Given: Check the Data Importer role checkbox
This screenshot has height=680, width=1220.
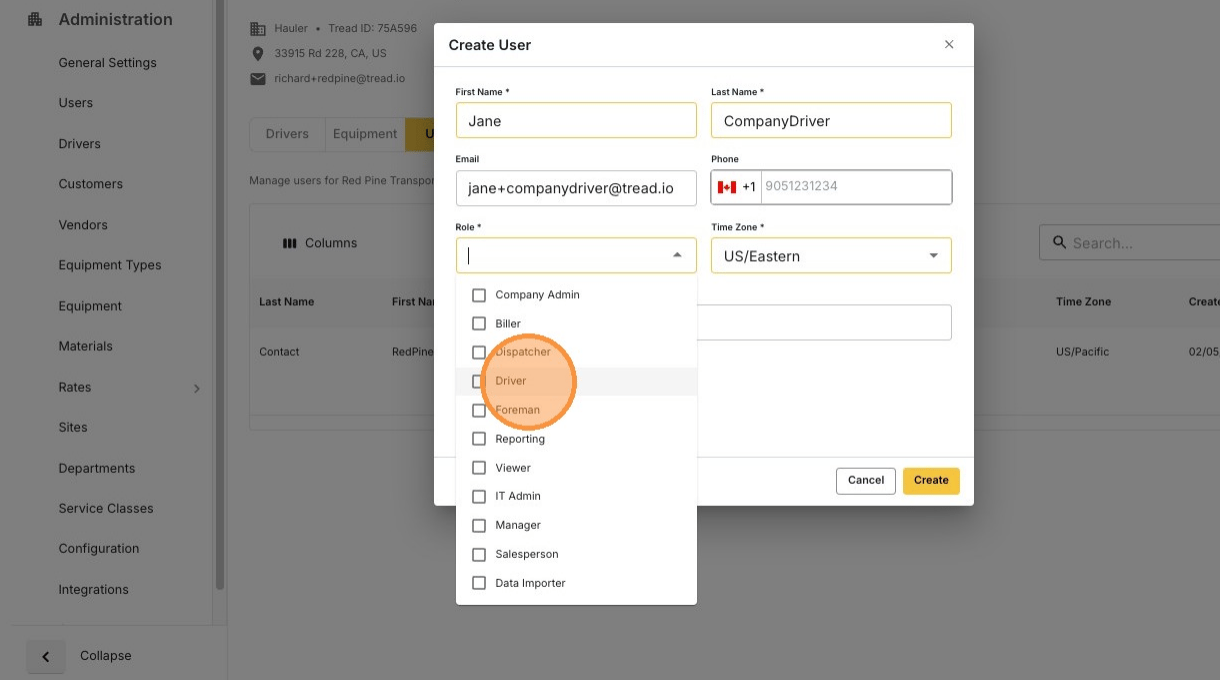Looking at the screenshot, I should click(479, 583).
